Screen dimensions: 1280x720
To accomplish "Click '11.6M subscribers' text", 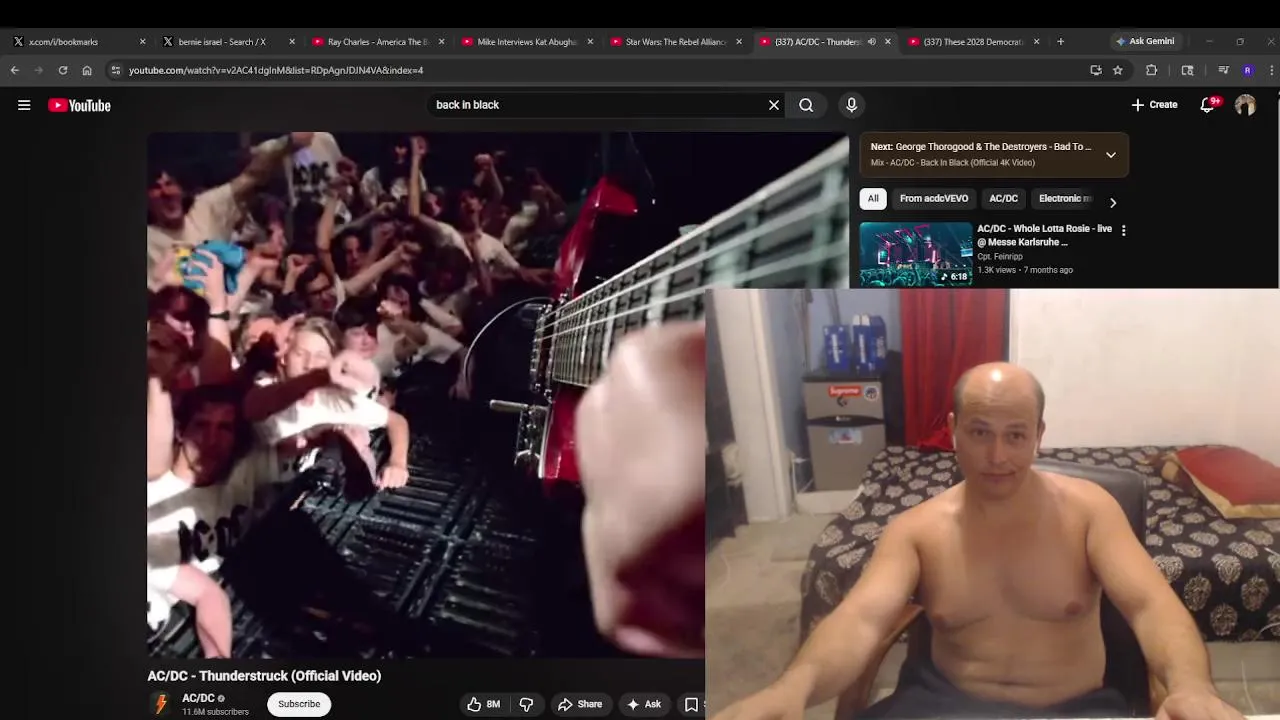I will click(x=215, y=712).
